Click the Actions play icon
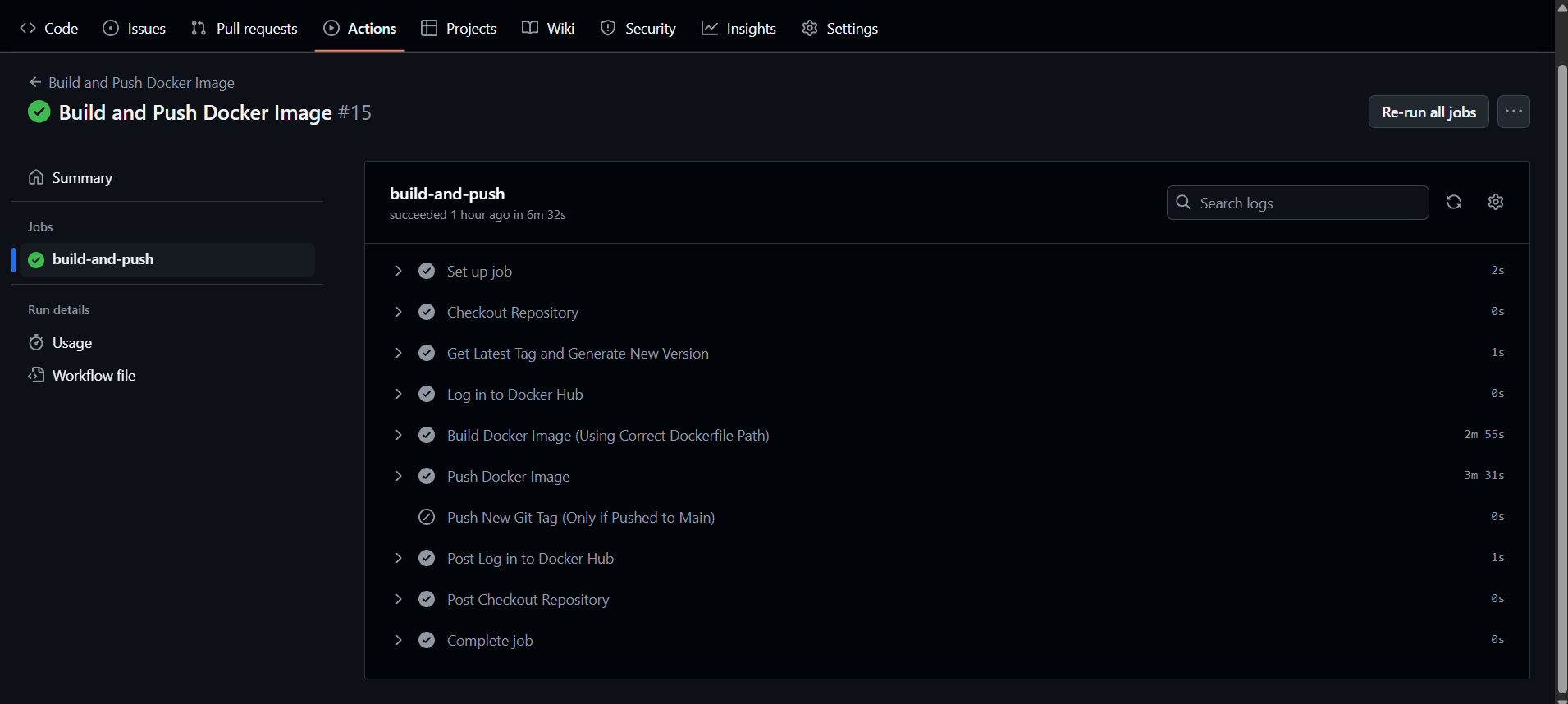Image resolution: width=1568 pixels, height=704 pixels. (331, 28)
